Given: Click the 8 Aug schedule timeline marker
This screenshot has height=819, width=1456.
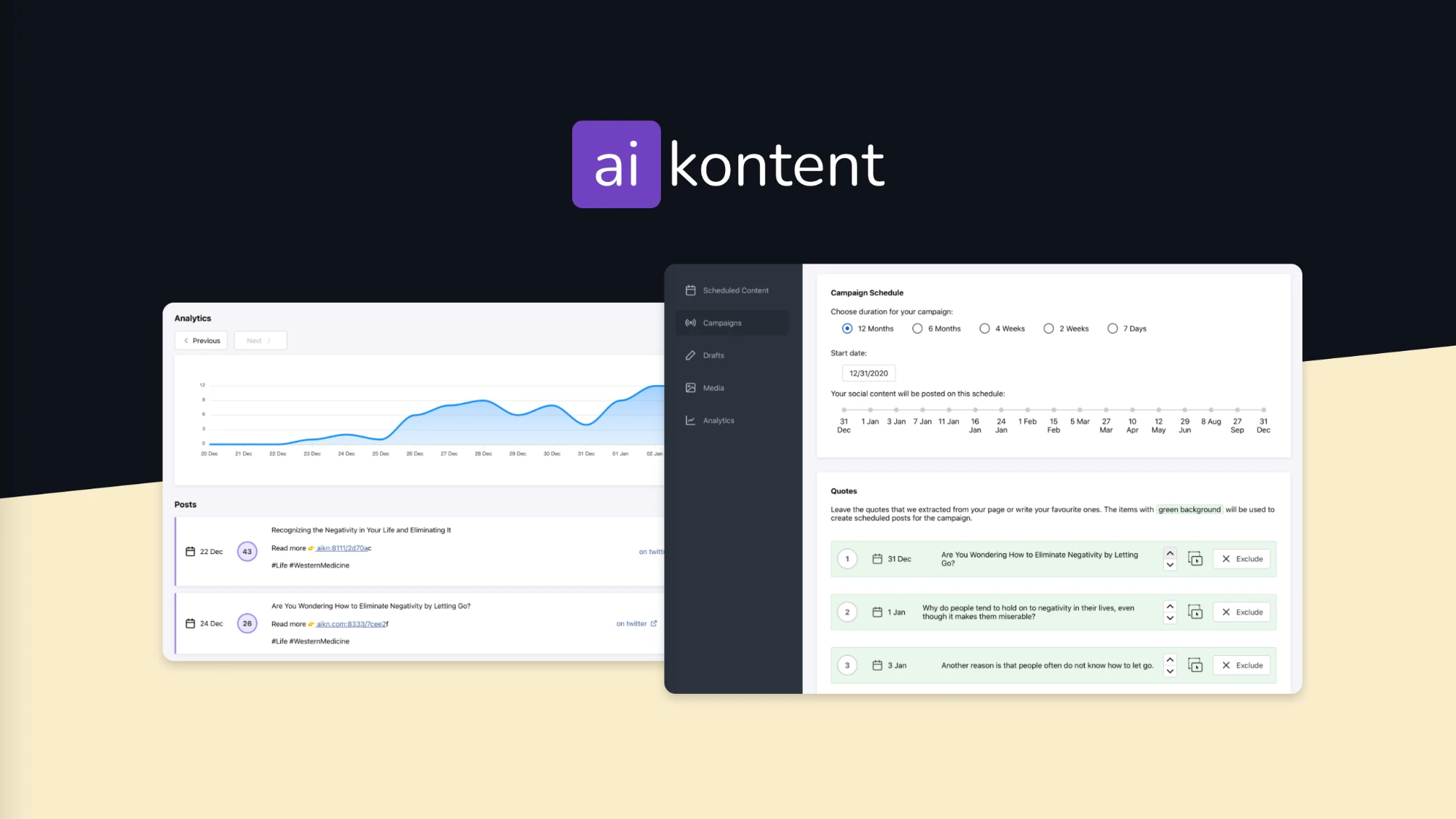Looking at the screenshot, I should pos(1211,410).
